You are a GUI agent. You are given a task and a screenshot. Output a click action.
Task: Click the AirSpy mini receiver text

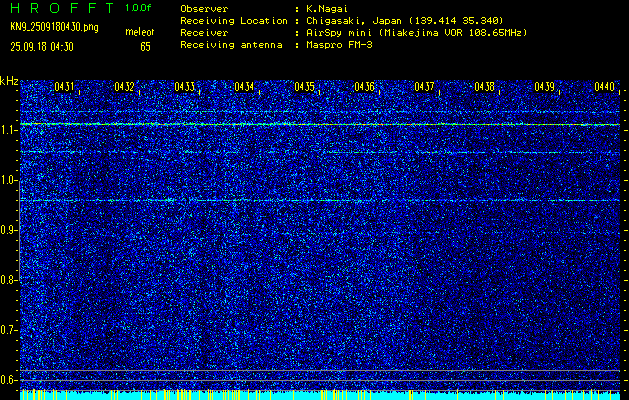[416, 33]
